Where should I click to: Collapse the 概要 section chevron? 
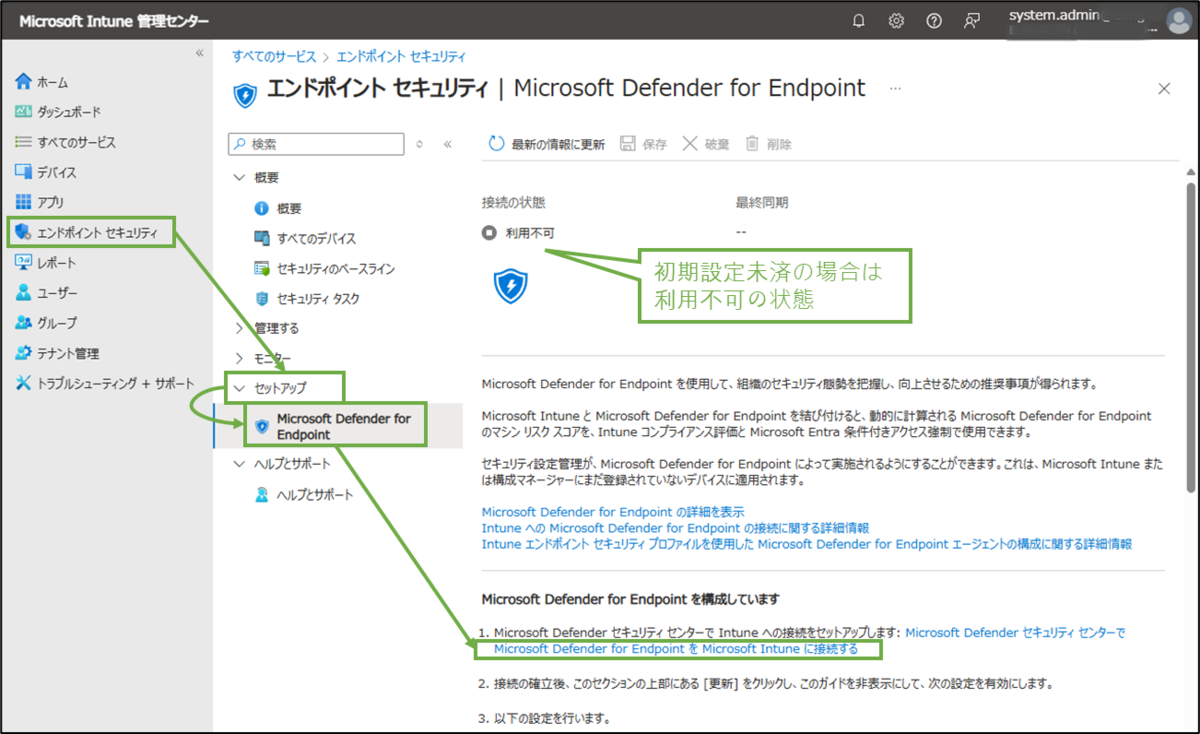point(238,177)
